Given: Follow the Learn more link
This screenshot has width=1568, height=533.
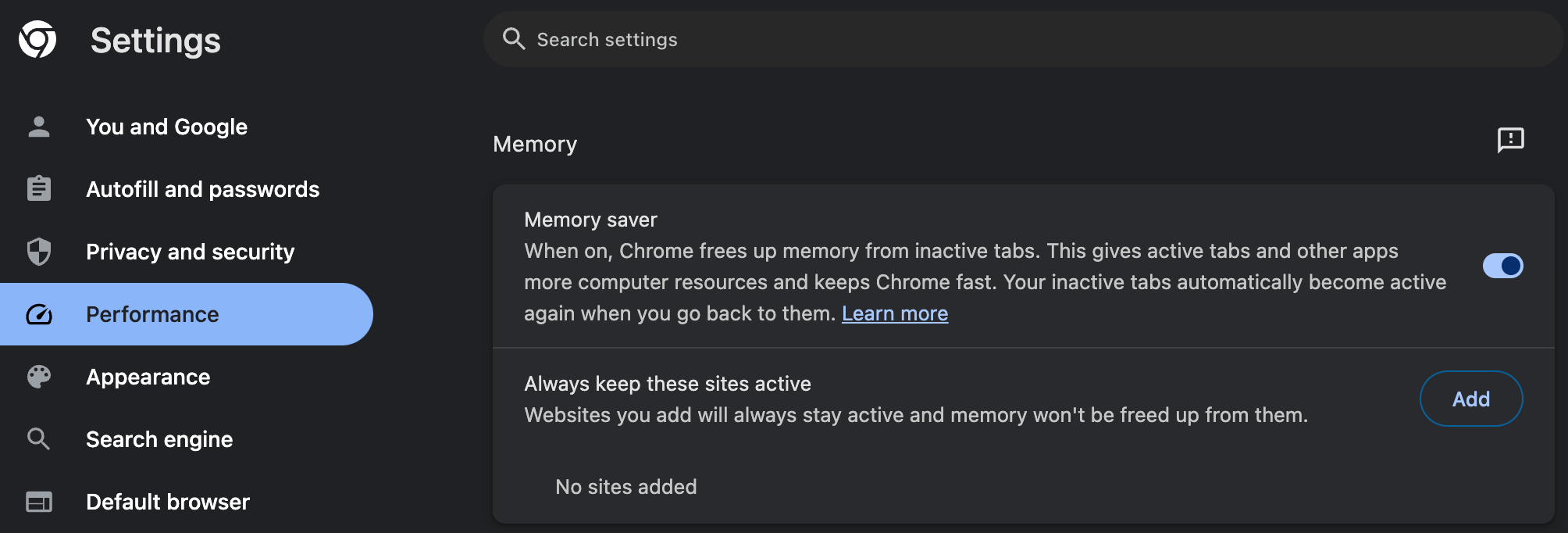Looking at the screenshot, I should (x=894, y=313).
